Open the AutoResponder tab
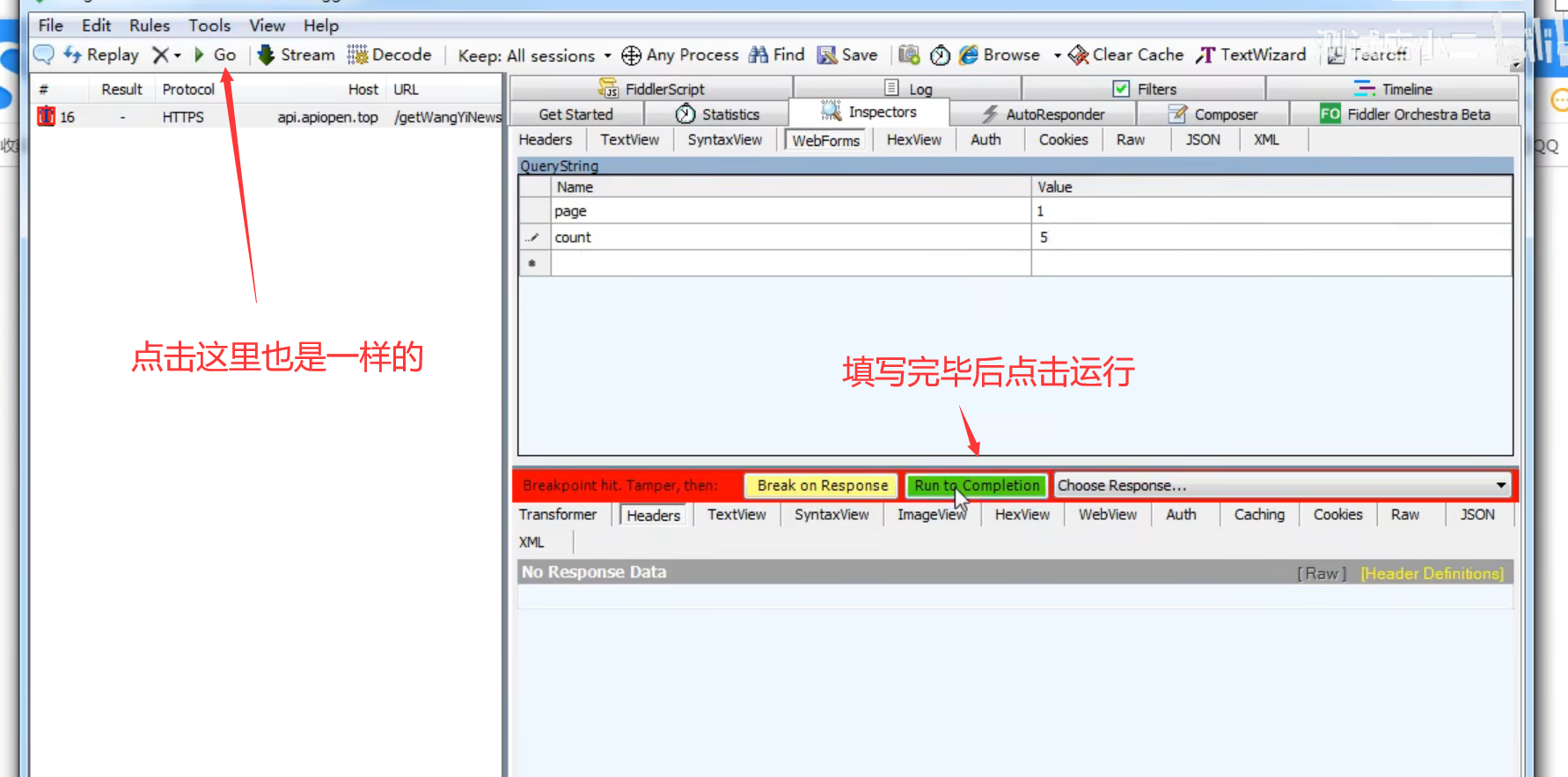 [1043, 114]
